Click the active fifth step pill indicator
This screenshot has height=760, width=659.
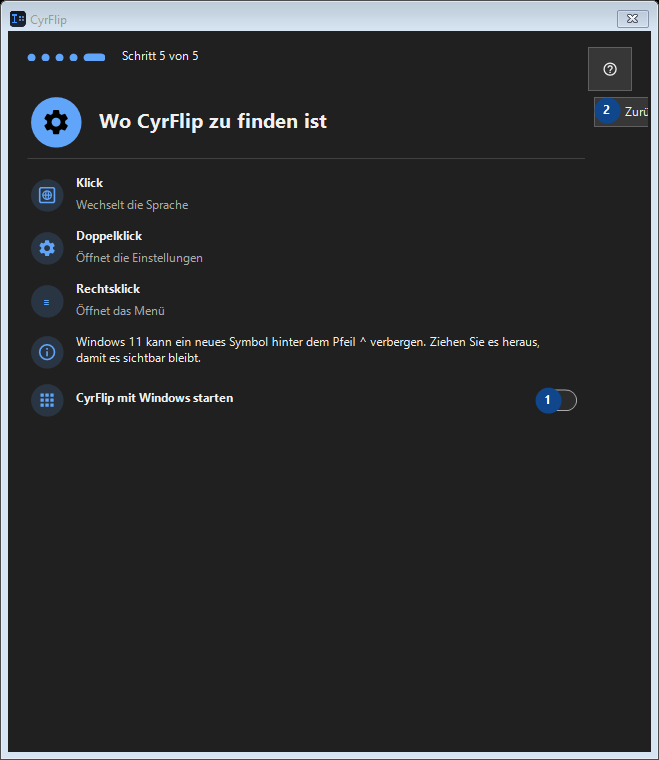tap(94, 57)
